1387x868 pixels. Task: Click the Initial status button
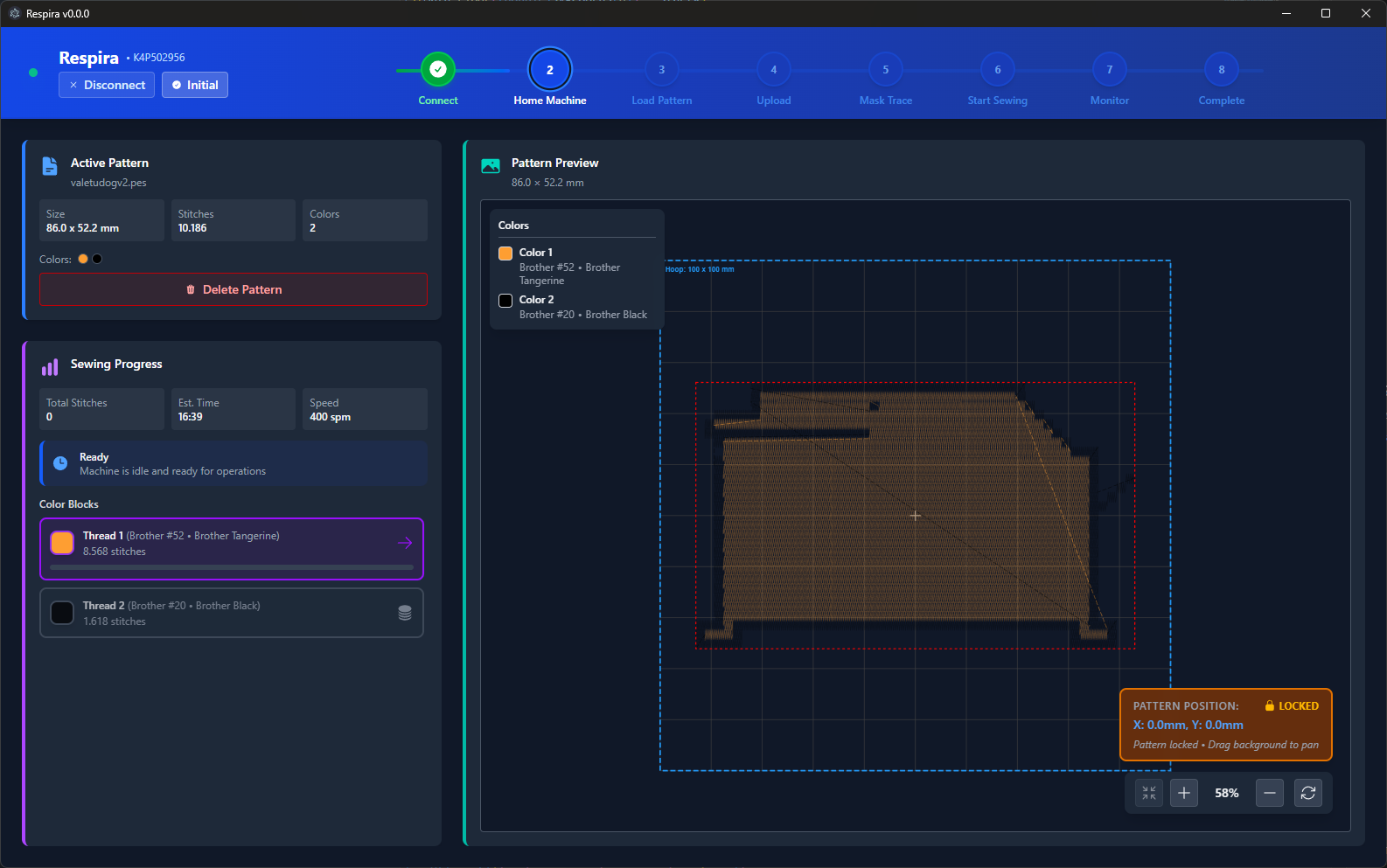[x=195, y=85]
